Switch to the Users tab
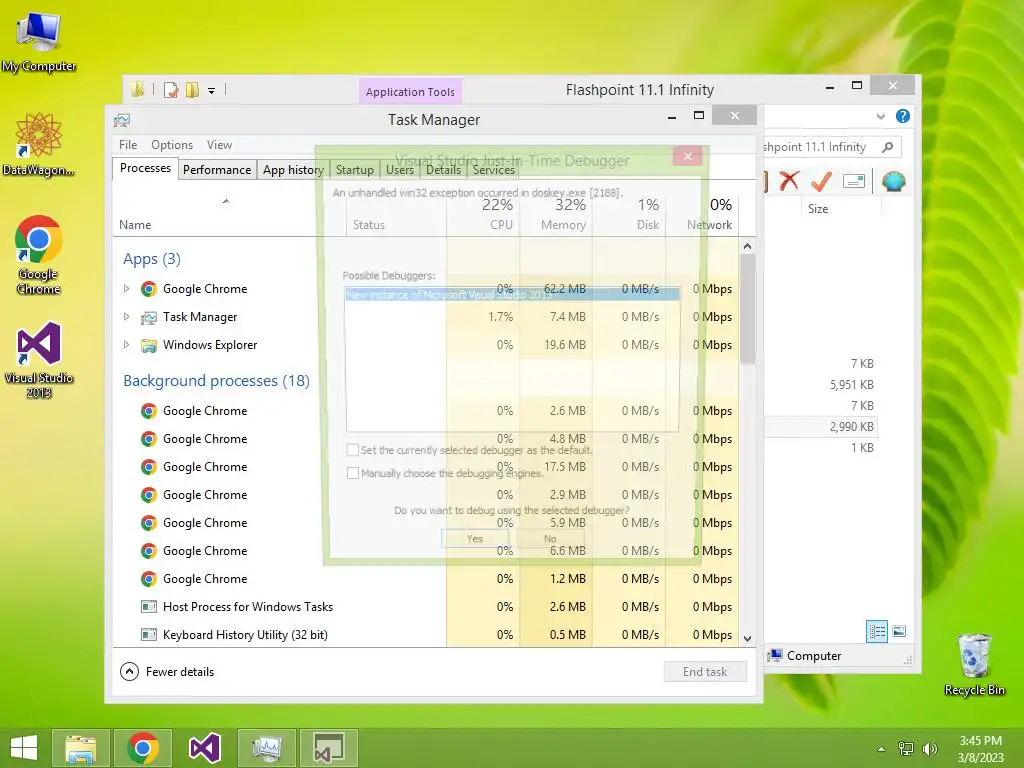1024x768 pixels. tap(400, 170)
